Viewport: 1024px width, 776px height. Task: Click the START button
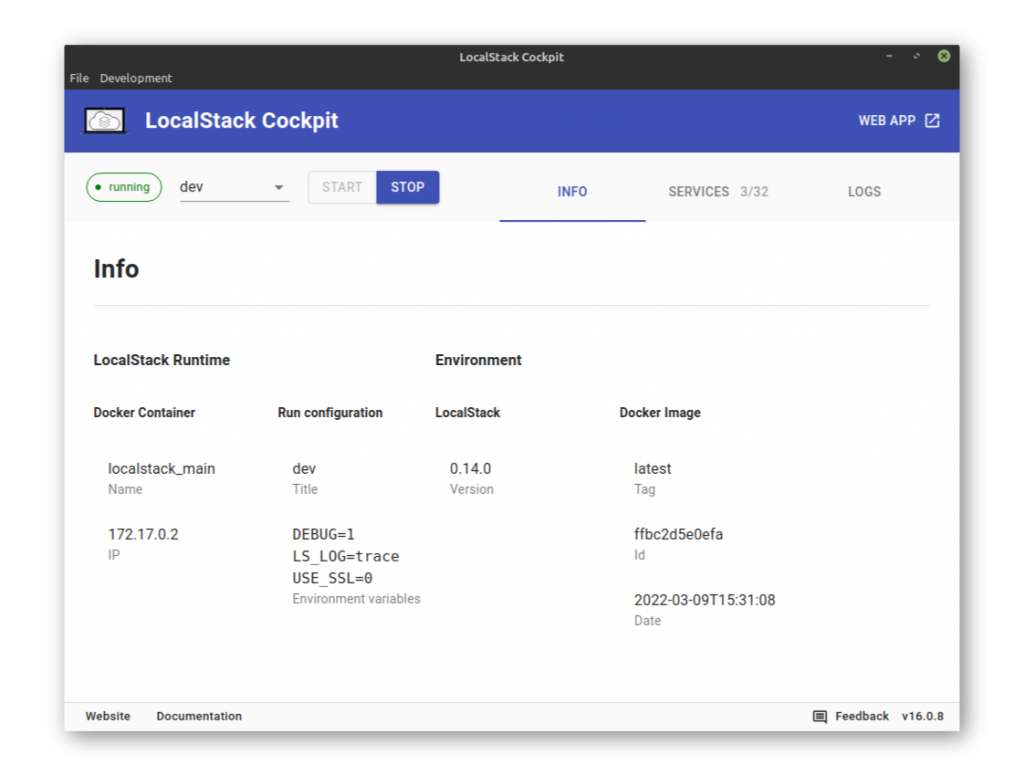point(342,187)
